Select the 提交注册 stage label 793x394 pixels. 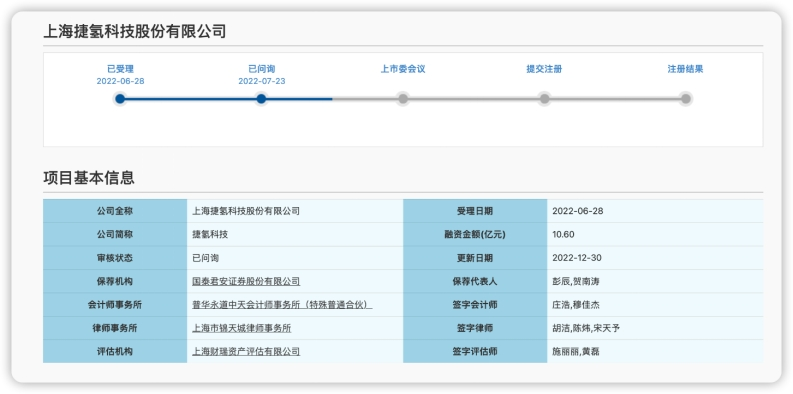tap(544, 69)
